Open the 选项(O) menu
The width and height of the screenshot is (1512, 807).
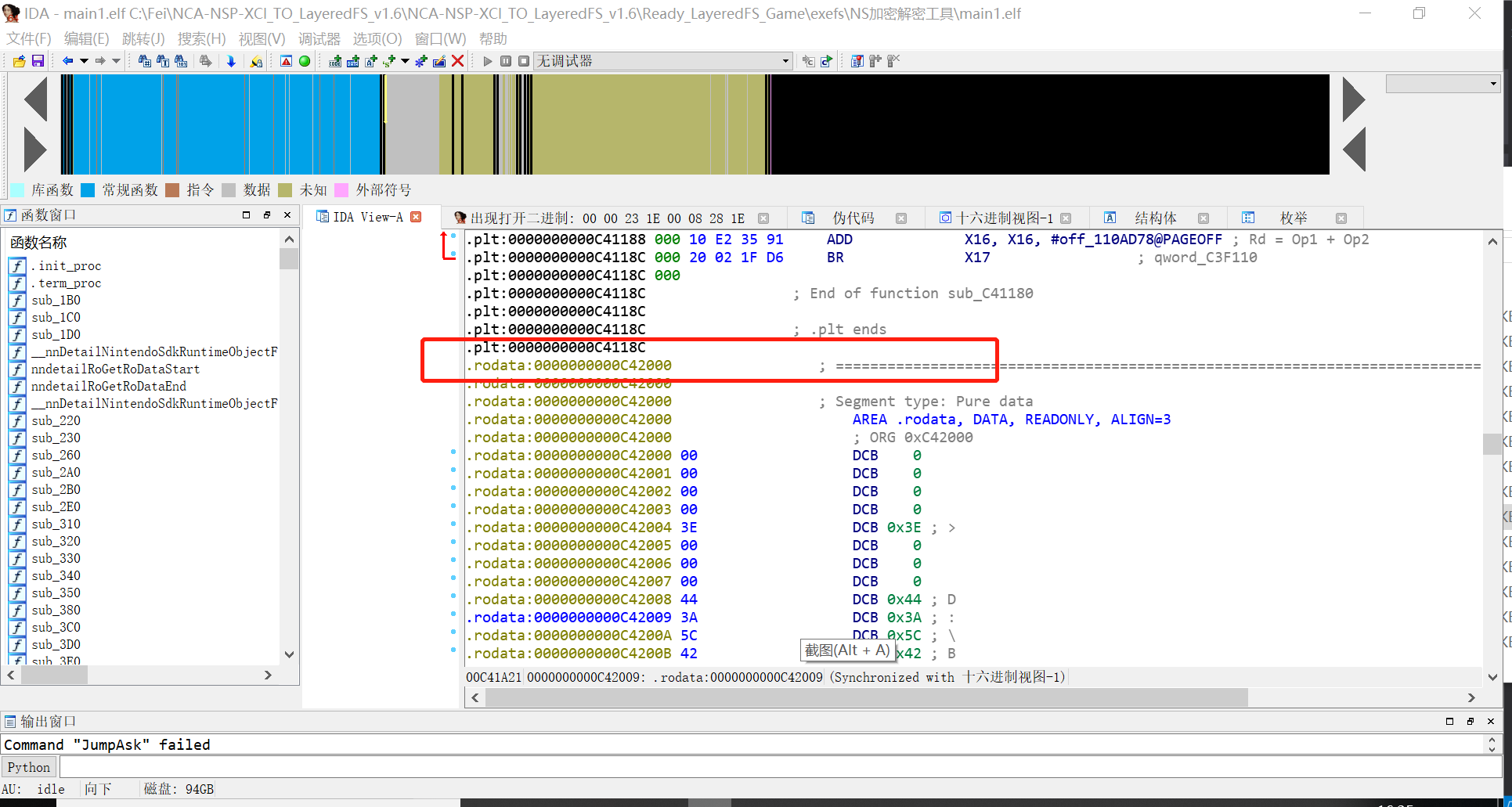point(377,38)
